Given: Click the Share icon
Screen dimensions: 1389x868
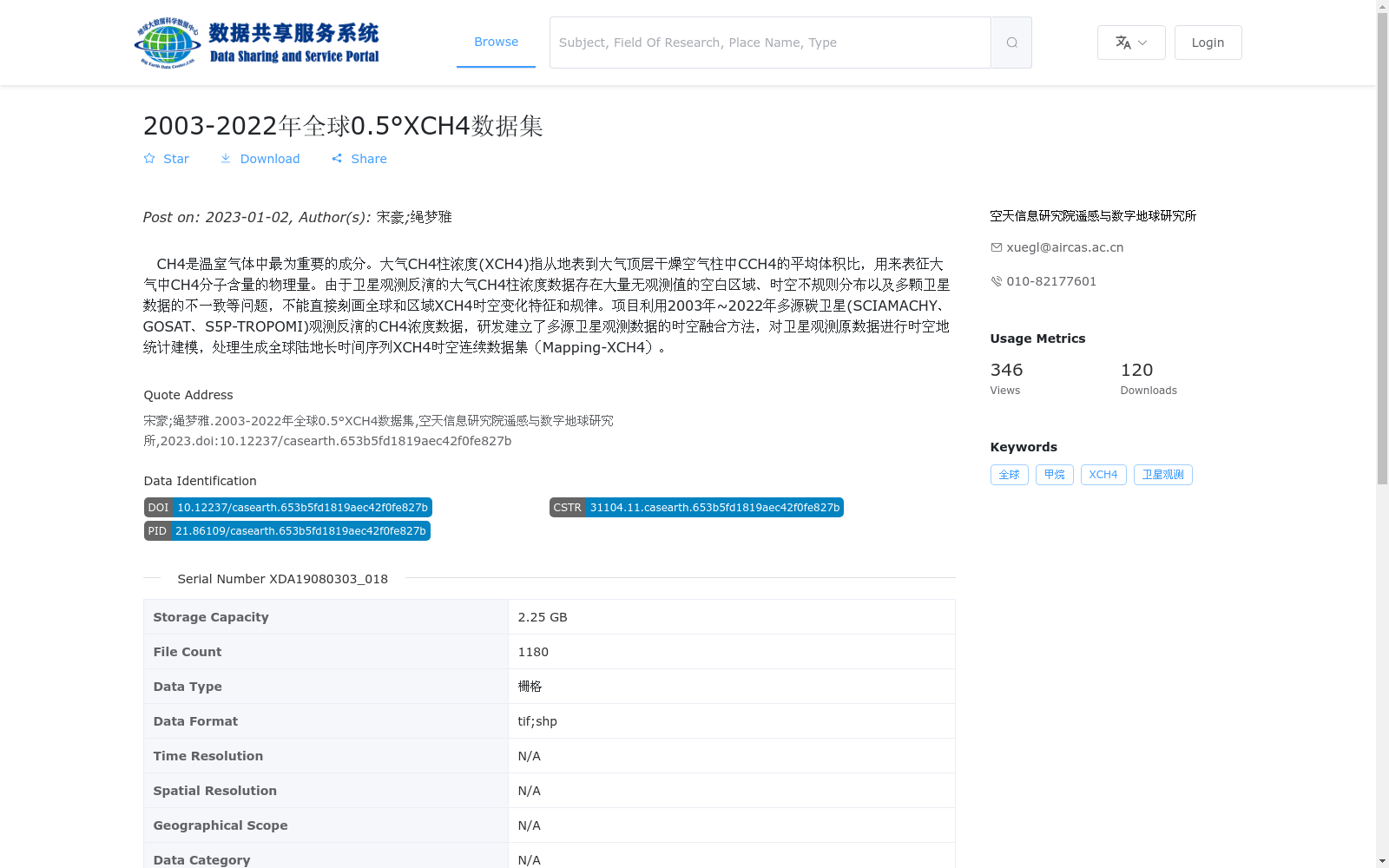Looking at the screenshot, I should click(x=337, y=159).
